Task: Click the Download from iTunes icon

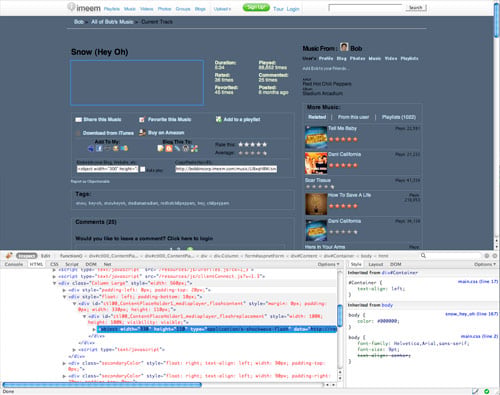Action: coord(78,133)
